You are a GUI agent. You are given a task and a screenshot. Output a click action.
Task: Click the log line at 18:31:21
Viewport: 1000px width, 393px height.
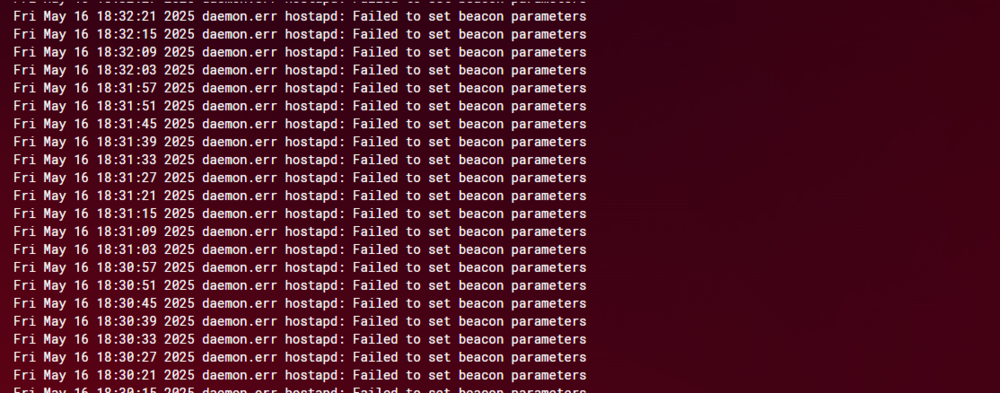(300, 195)
